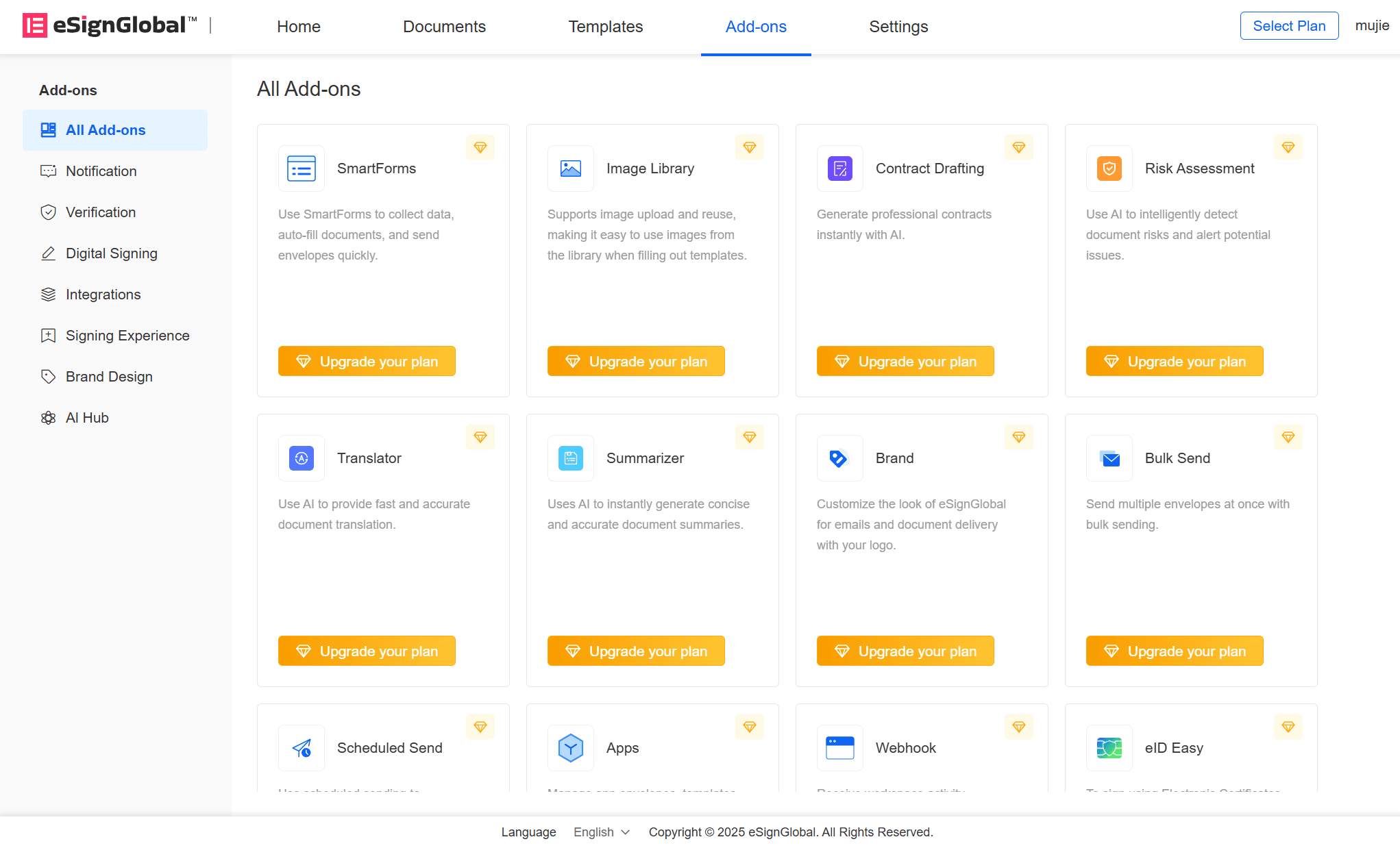
Task: Click the Summarizer card title
Action: pos(645,458)
